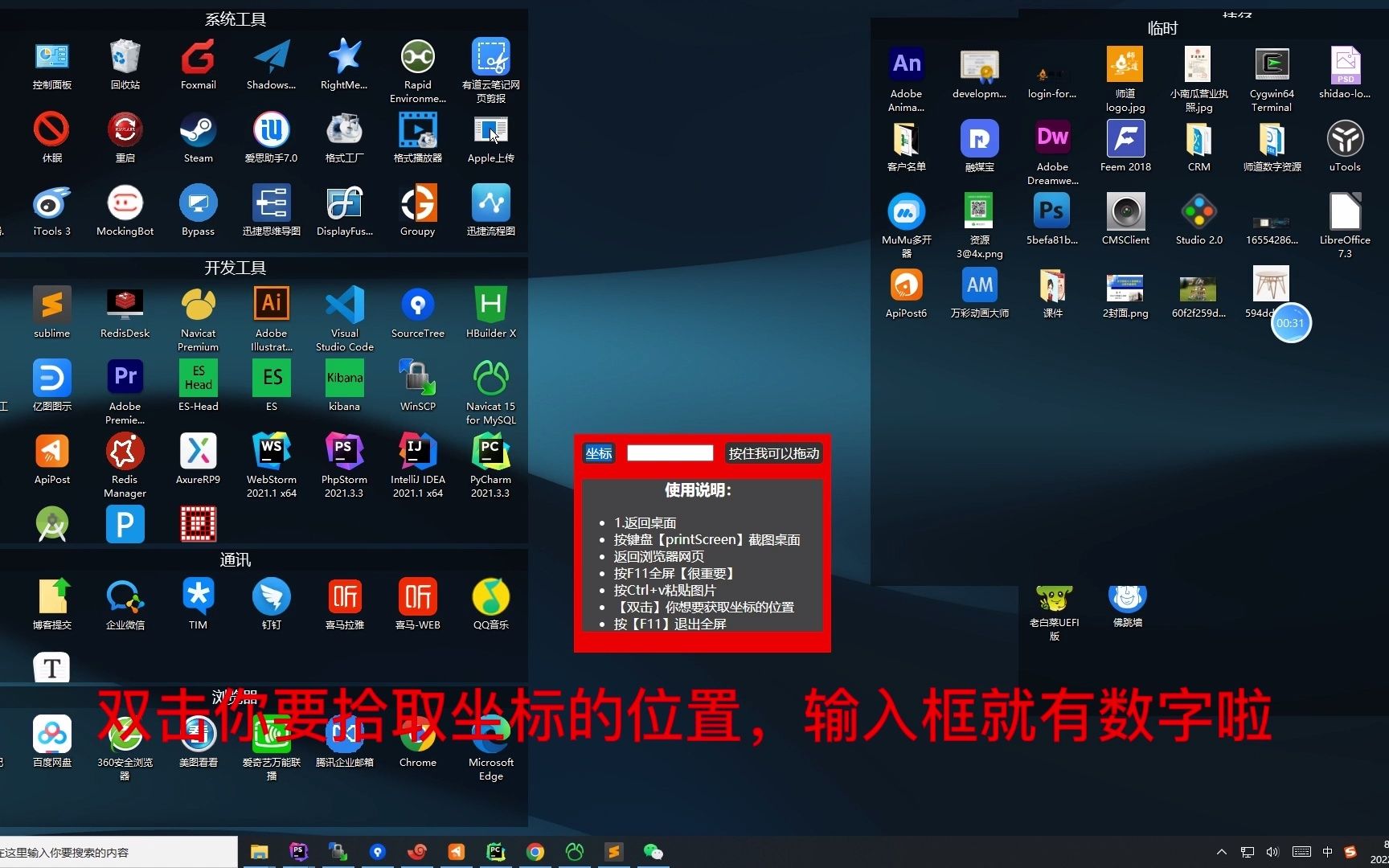This screenshot has width=1389, height=868.
Task: Click the 00:31 recording timer bubble
Action: coord(1291,323)
